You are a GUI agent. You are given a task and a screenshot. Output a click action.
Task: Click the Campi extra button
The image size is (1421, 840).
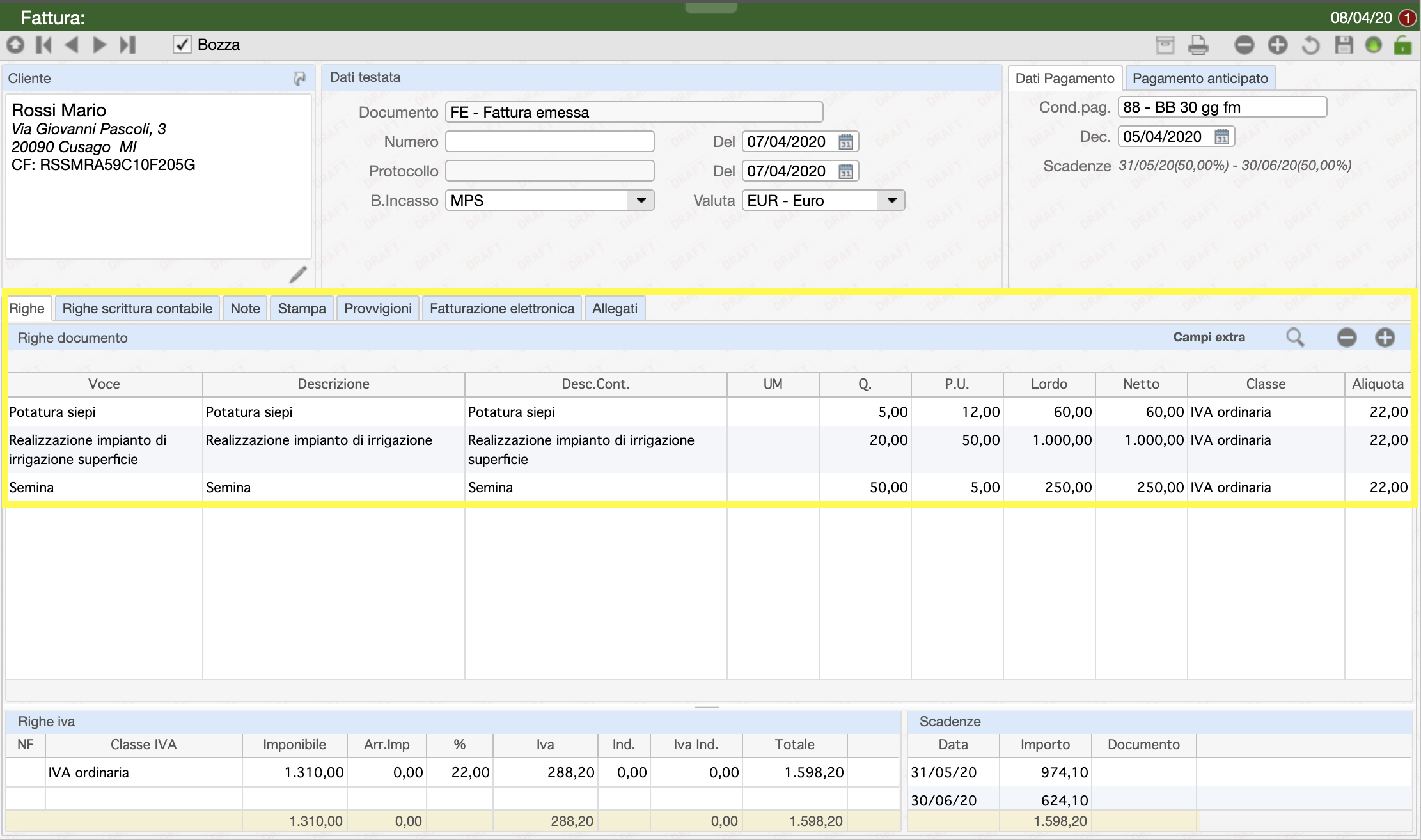[1209, 338]
